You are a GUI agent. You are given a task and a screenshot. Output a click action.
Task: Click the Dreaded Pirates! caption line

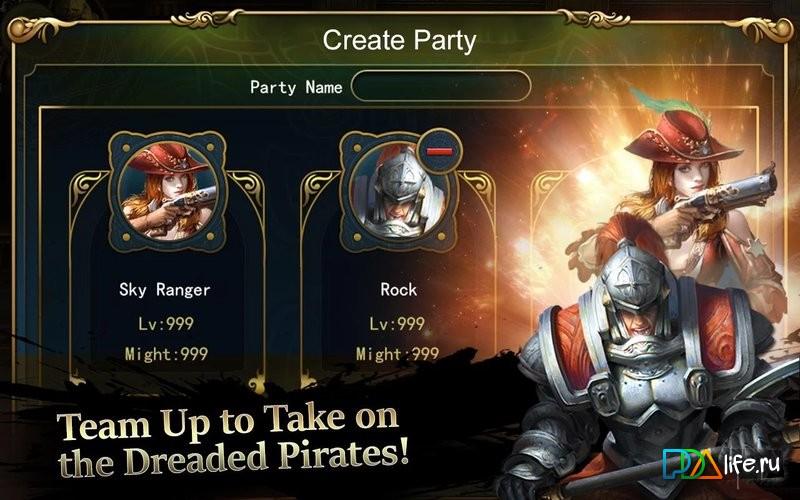tap(234, 458)
